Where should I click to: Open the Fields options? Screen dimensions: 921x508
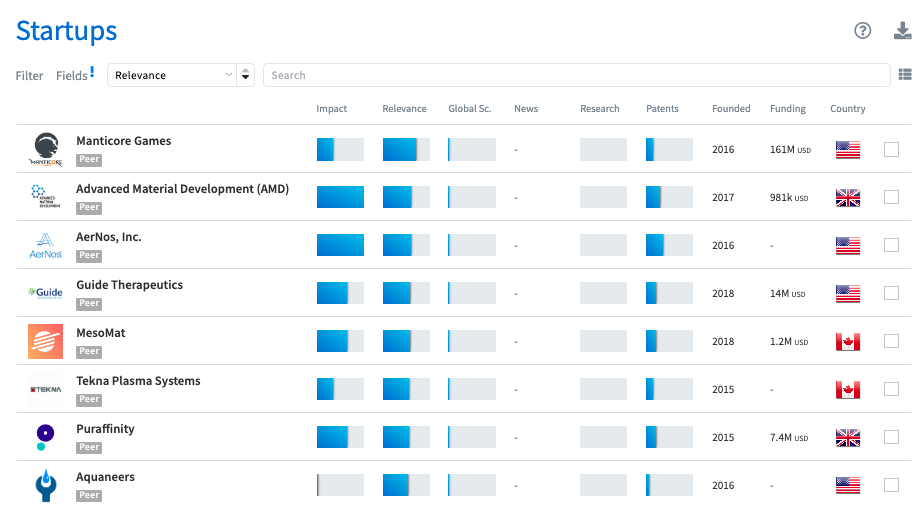[73, 75]
